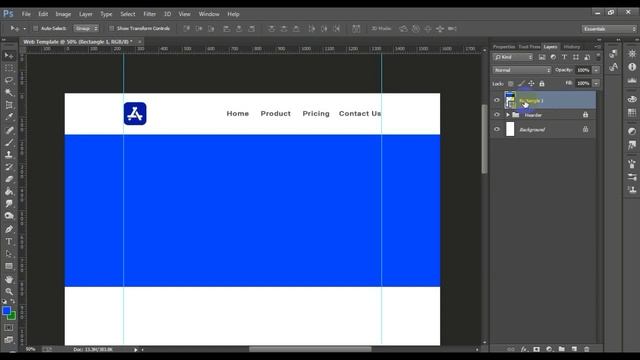Select the Clone Stamp tool

coord(9,155)
